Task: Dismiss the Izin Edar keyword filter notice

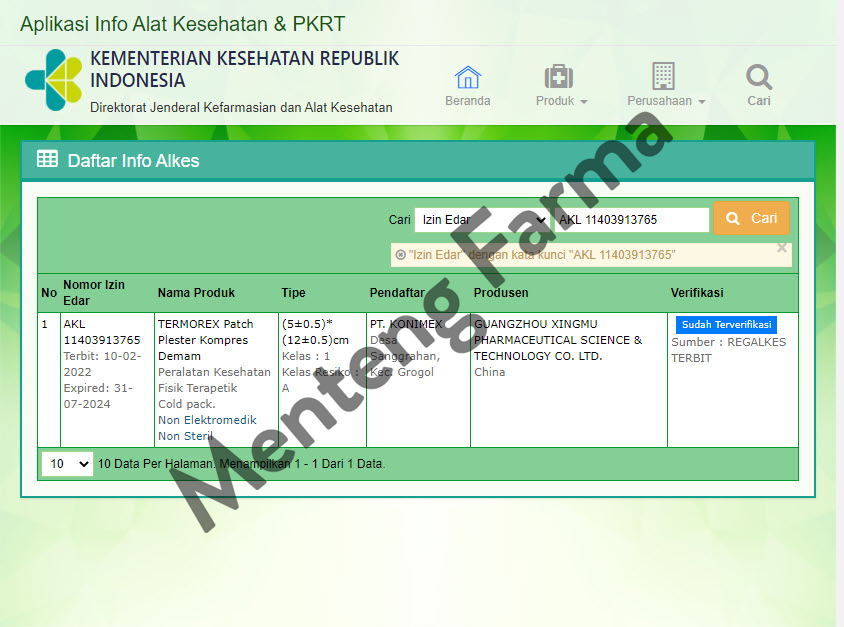Action: [x=783, y=247]
